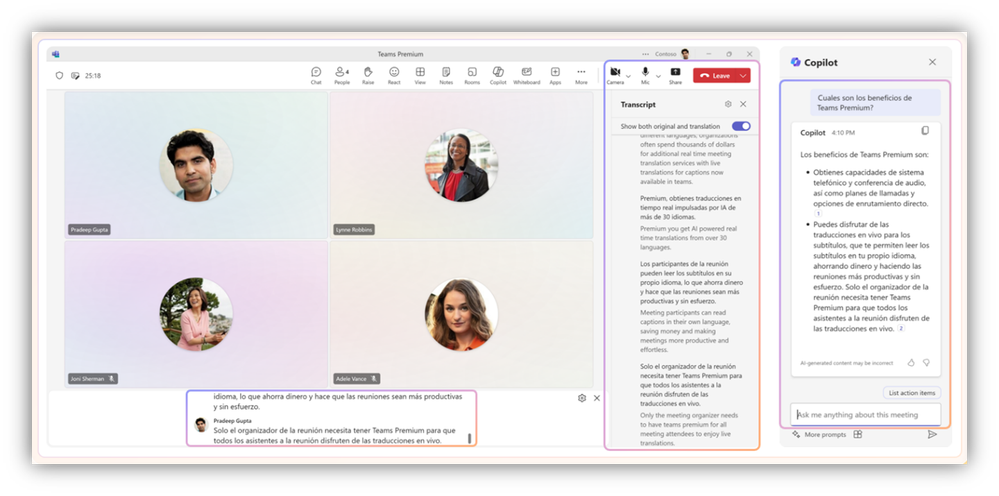Image resolution: width=999 pixels, height=496 pixels.
Task: Click the captions scrollbar handle
Action: (470, 439)
